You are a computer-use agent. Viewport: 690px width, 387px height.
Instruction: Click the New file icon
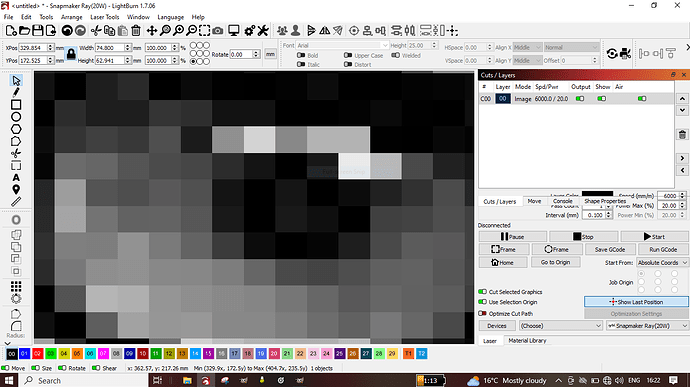pos(11,31)
